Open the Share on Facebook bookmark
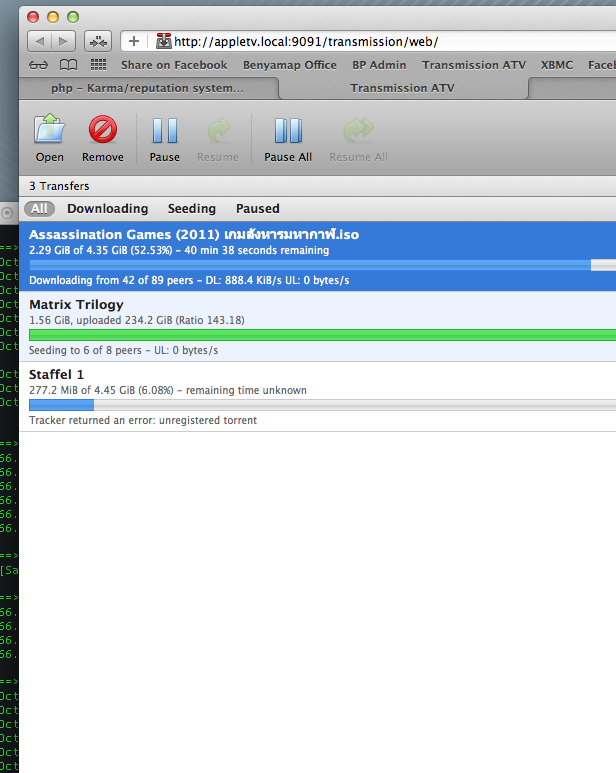 pos(174,65)
